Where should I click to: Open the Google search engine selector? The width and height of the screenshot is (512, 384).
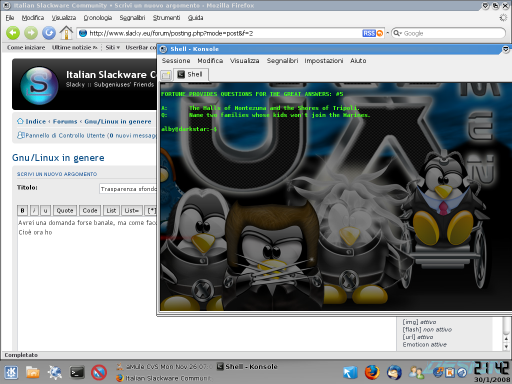(398, 33)
